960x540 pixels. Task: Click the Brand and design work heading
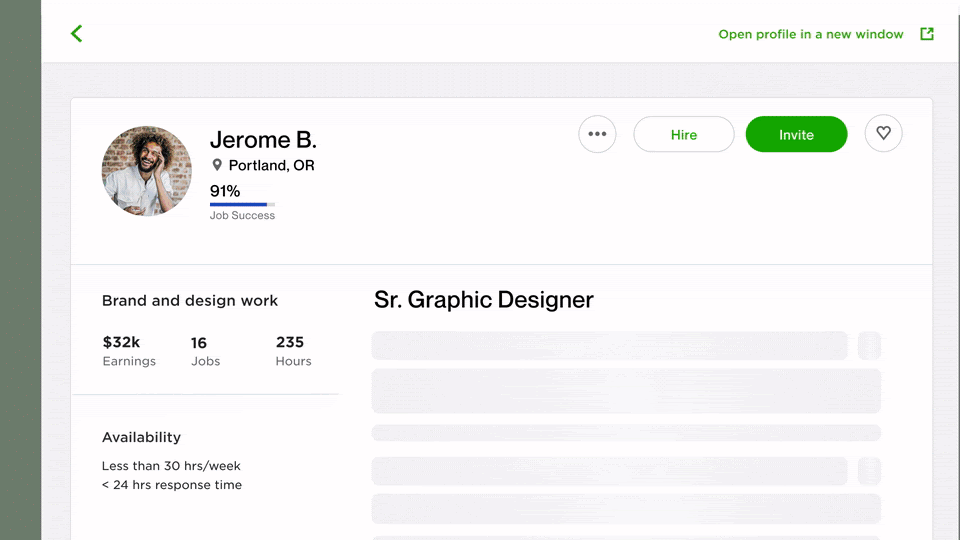coord(190,301)
